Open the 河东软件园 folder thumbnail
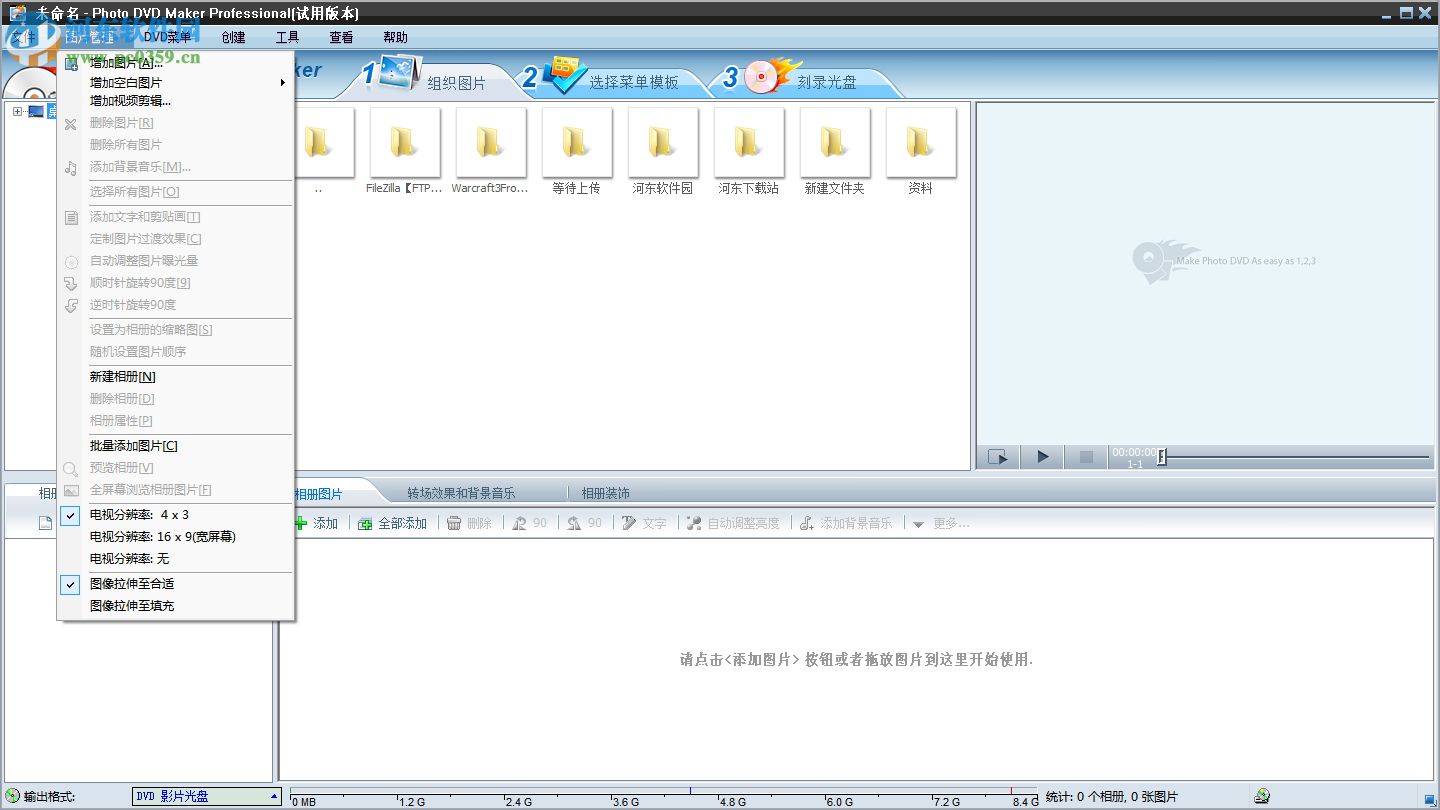1440x810 pixels. pos(662,142)
